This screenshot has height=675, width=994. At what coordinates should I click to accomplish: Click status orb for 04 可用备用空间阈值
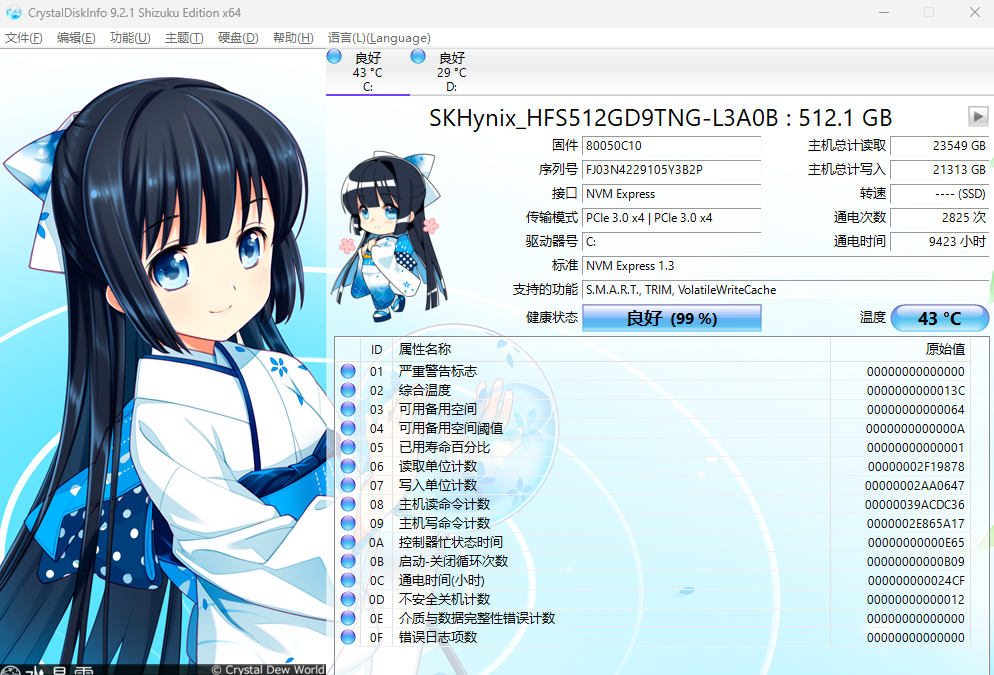pos(348,428)
